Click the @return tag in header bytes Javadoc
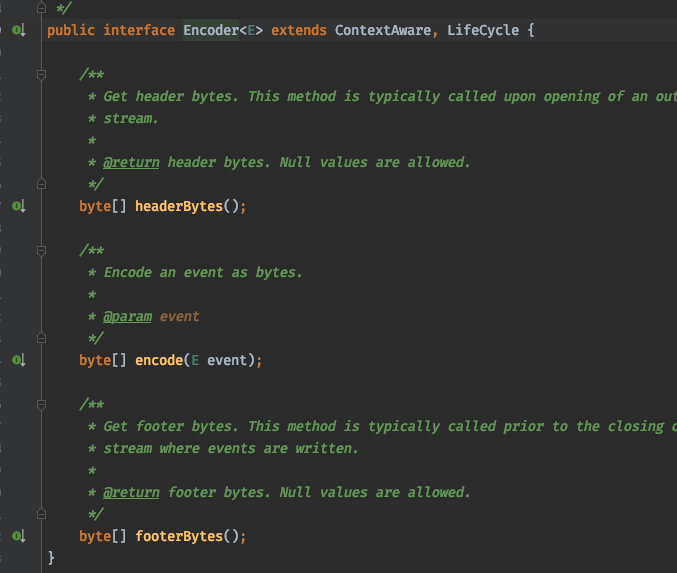The height and width of the screenshot is (573, 677). tap(131, 162)
